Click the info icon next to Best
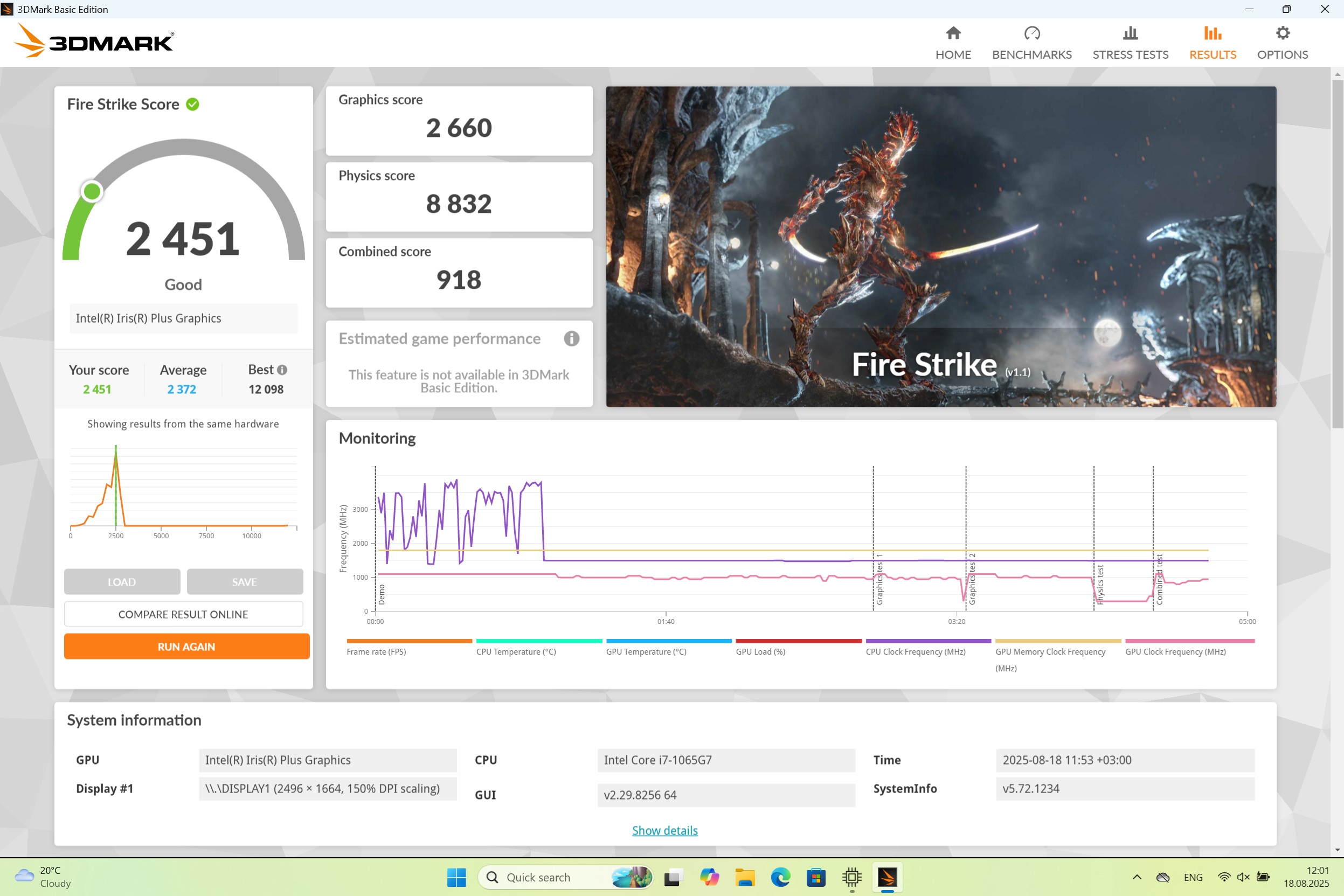This screenshot has width=1344, height=896. pos(282,370)
